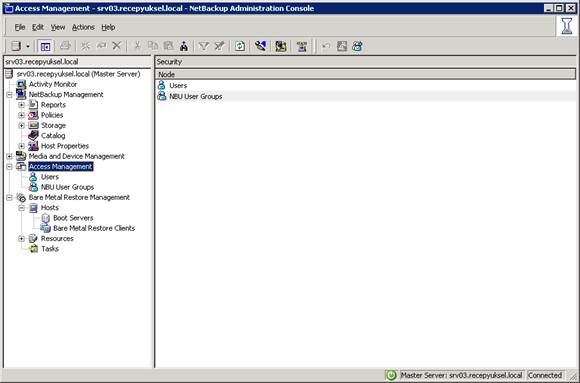Click the Boot Servers icon in tree

coord(45,218)
